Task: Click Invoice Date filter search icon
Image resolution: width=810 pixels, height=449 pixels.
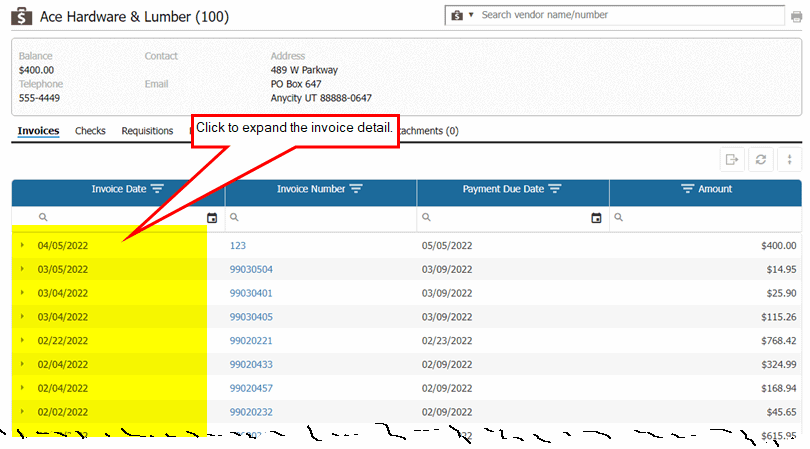Action: click(x=43, y=218)
